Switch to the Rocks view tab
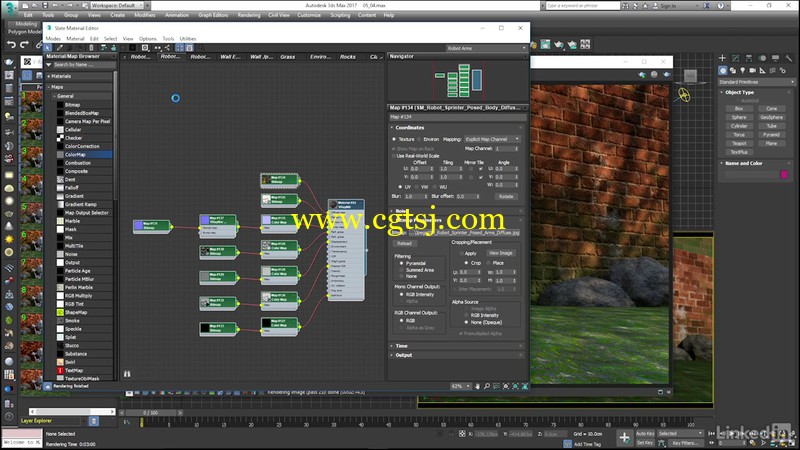 347,57
